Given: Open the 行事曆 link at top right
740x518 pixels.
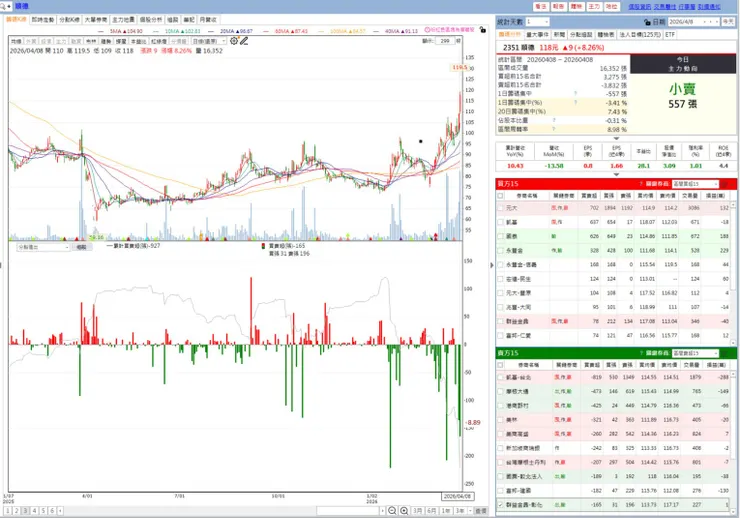Looking at the screenshot, I should coord(687,7).
